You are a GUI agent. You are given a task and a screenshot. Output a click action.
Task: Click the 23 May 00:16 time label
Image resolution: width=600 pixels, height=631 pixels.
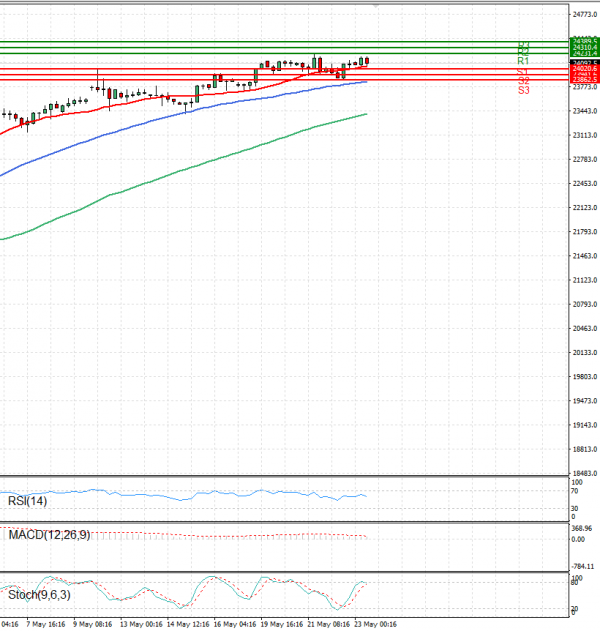tap(375, 625)
